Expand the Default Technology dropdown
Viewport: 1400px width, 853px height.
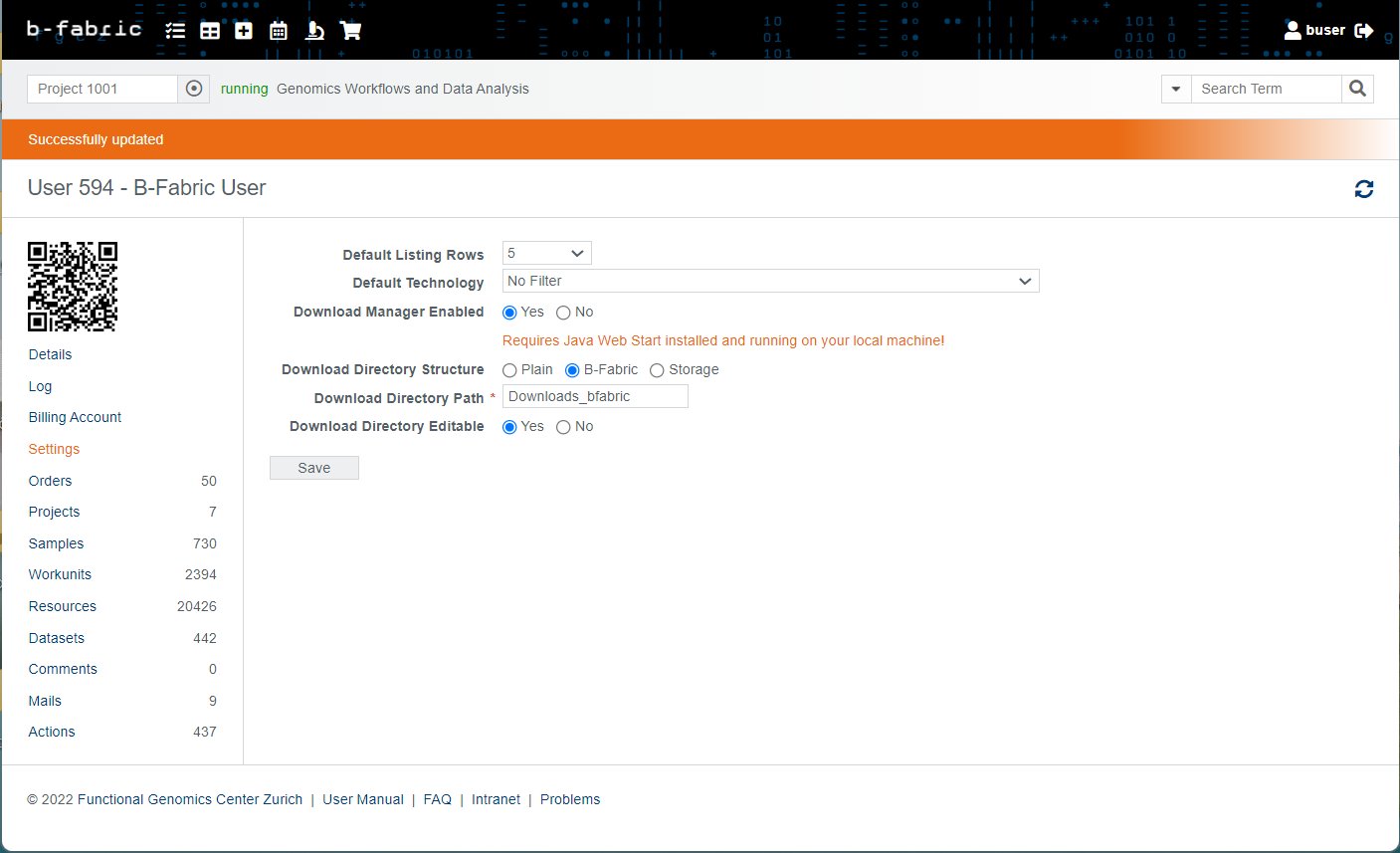(770, 282)
